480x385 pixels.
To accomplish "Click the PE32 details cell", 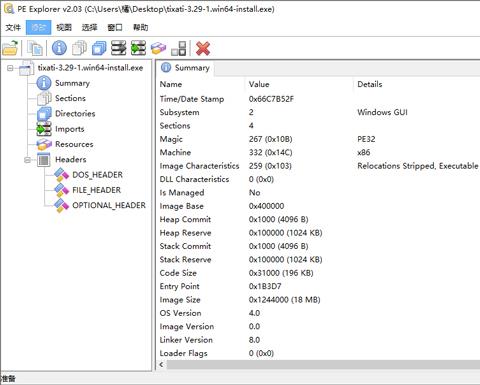I will point(366,139).
